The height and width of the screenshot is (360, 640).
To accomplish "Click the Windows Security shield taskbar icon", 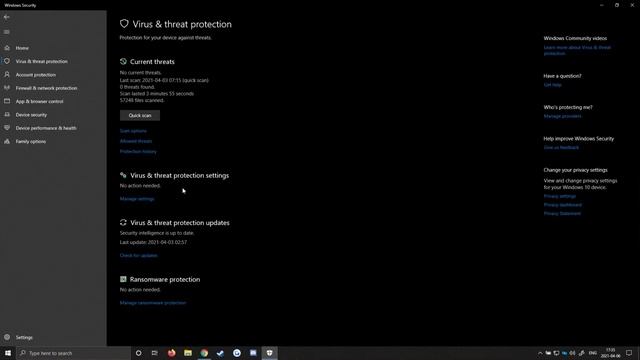I will 269,353.
